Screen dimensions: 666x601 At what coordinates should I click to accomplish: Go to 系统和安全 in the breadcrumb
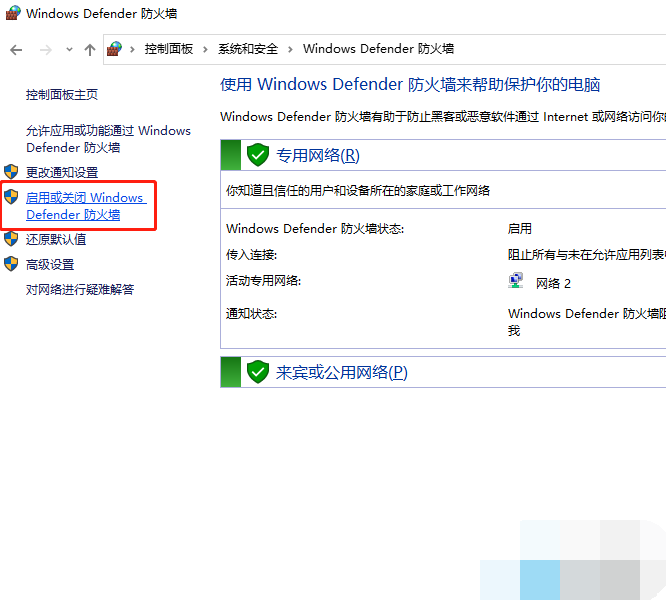pyautogui.click(x=248, y=49)
